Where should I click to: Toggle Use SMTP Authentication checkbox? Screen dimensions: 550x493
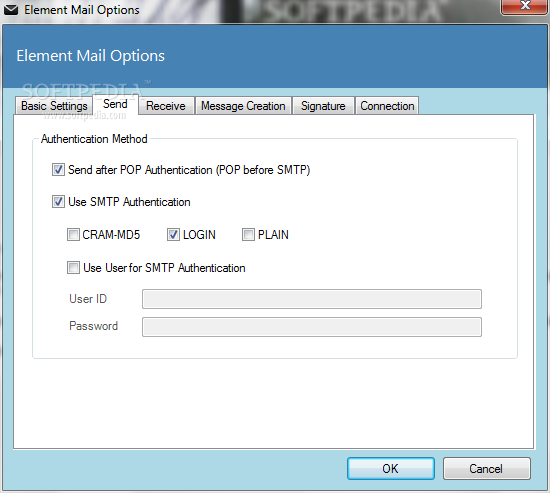tap(58, 202)
